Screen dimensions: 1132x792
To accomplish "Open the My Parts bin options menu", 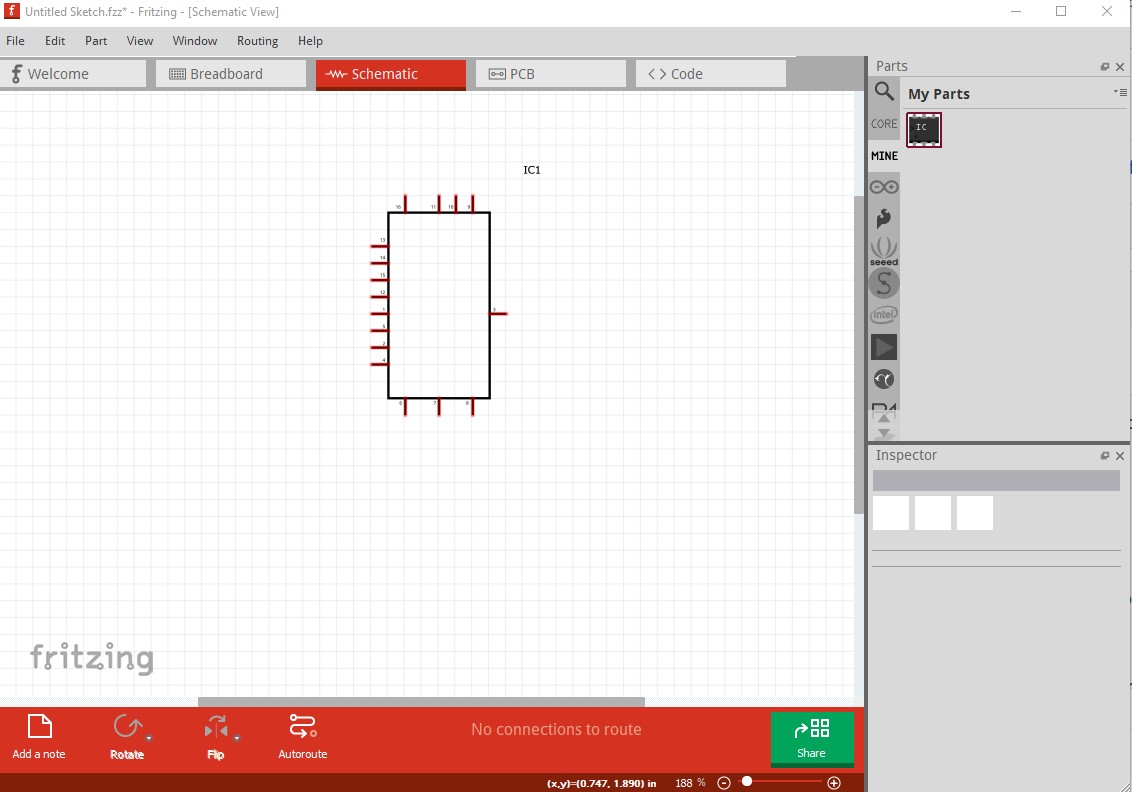I will [x=1120, y=93].
